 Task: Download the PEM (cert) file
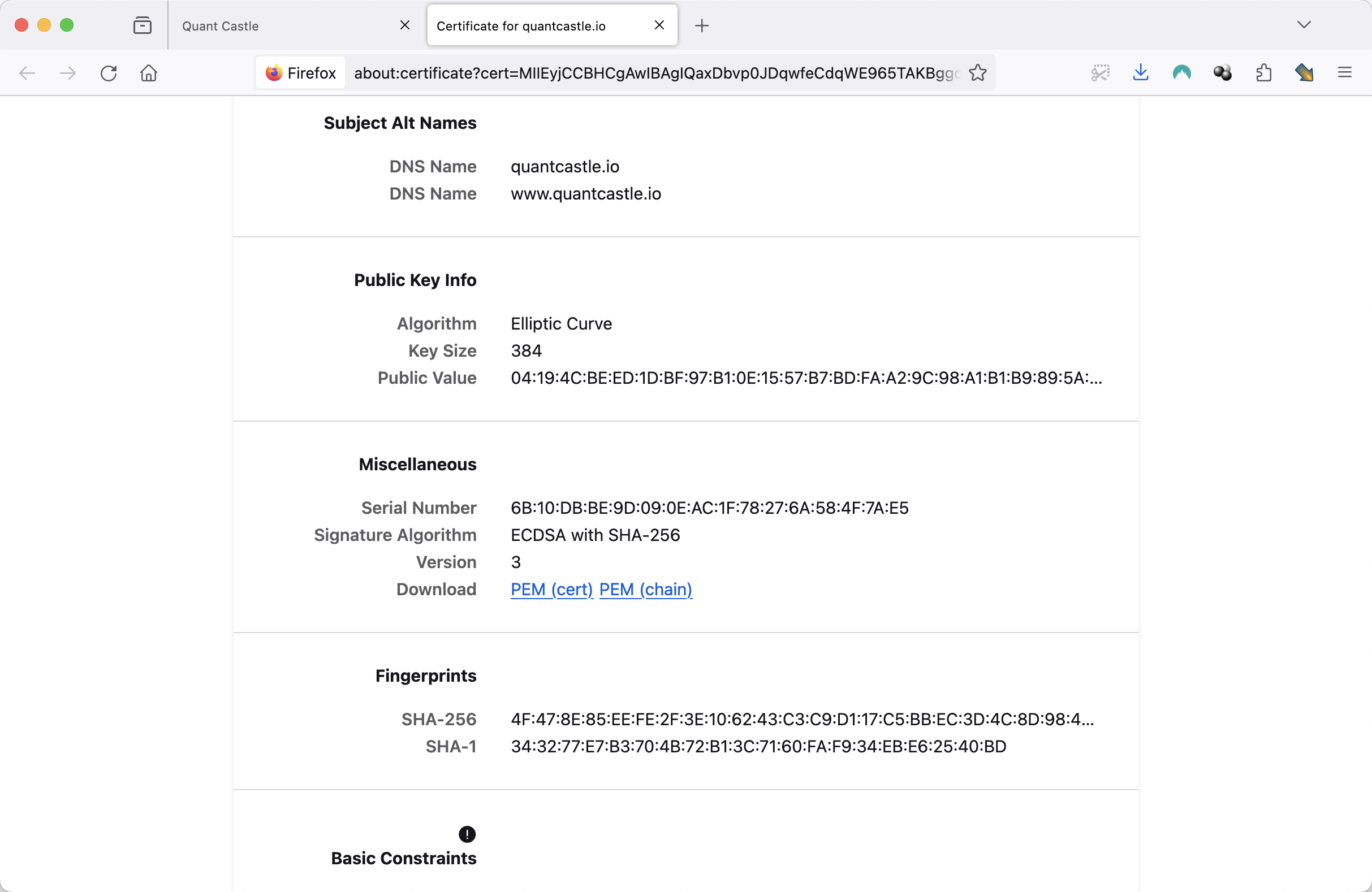(x=551, y=589)
